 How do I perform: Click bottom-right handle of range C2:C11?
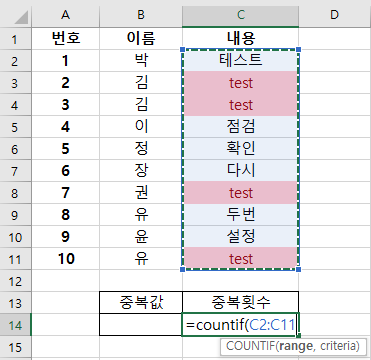pos(298,269)
